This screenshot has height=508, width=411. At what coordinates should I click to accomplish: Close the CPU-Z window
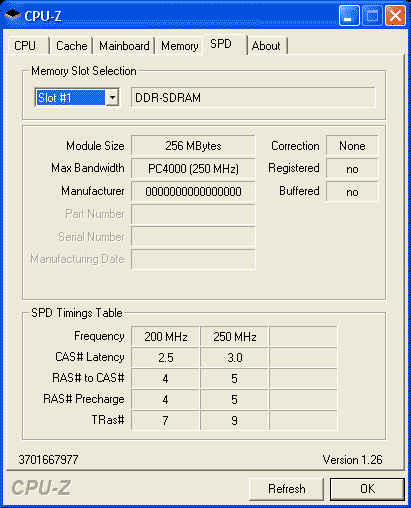point(395,15)
